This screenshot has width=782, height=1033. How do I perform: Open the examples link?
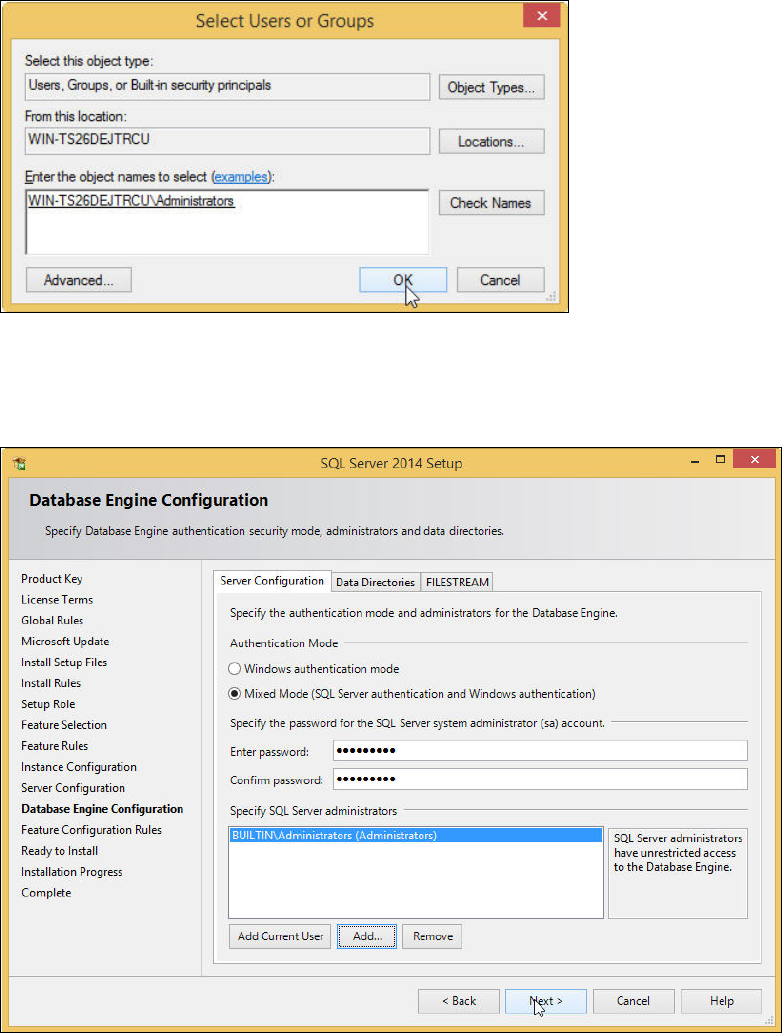241,177
